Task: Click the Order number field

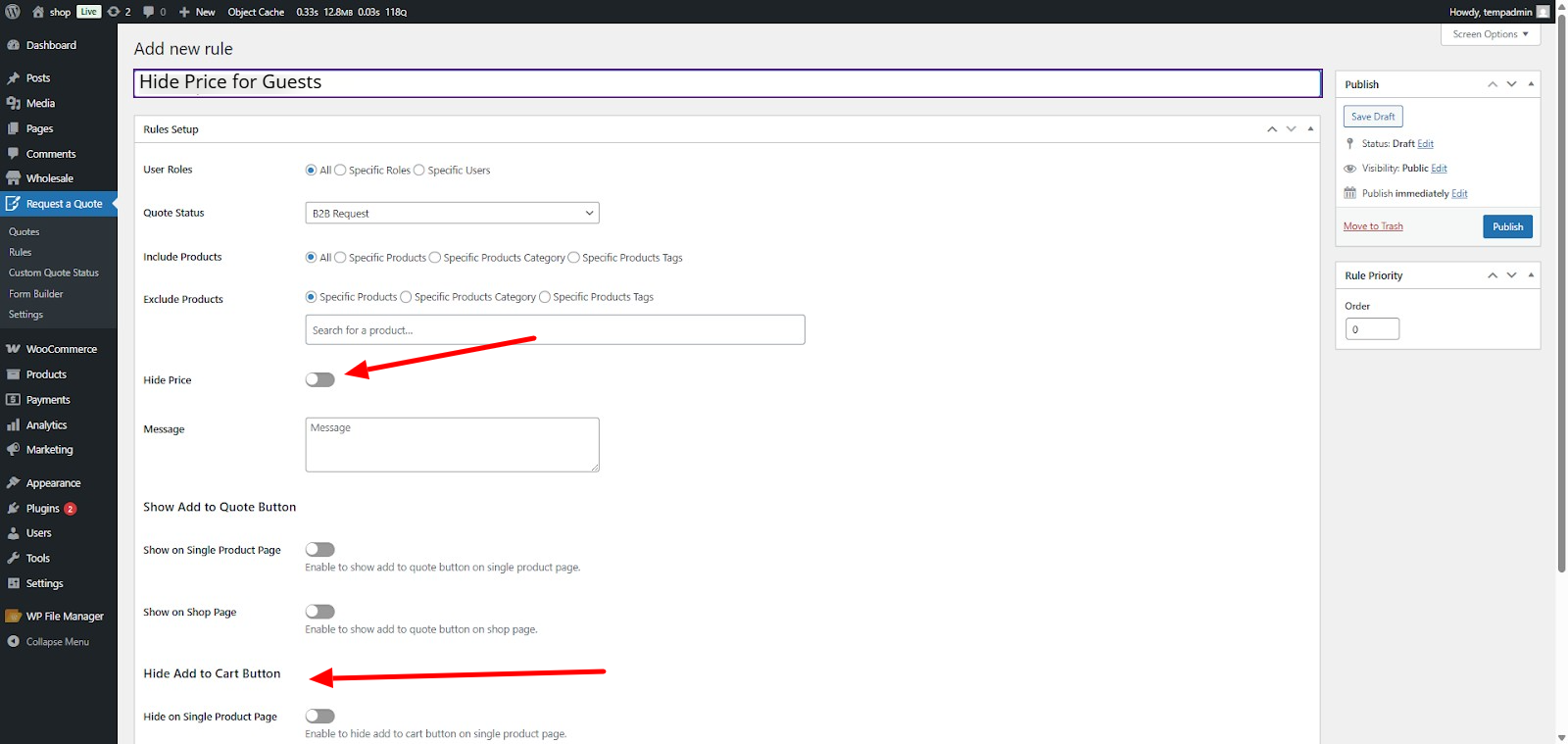Action: [x=1372, y=329]
